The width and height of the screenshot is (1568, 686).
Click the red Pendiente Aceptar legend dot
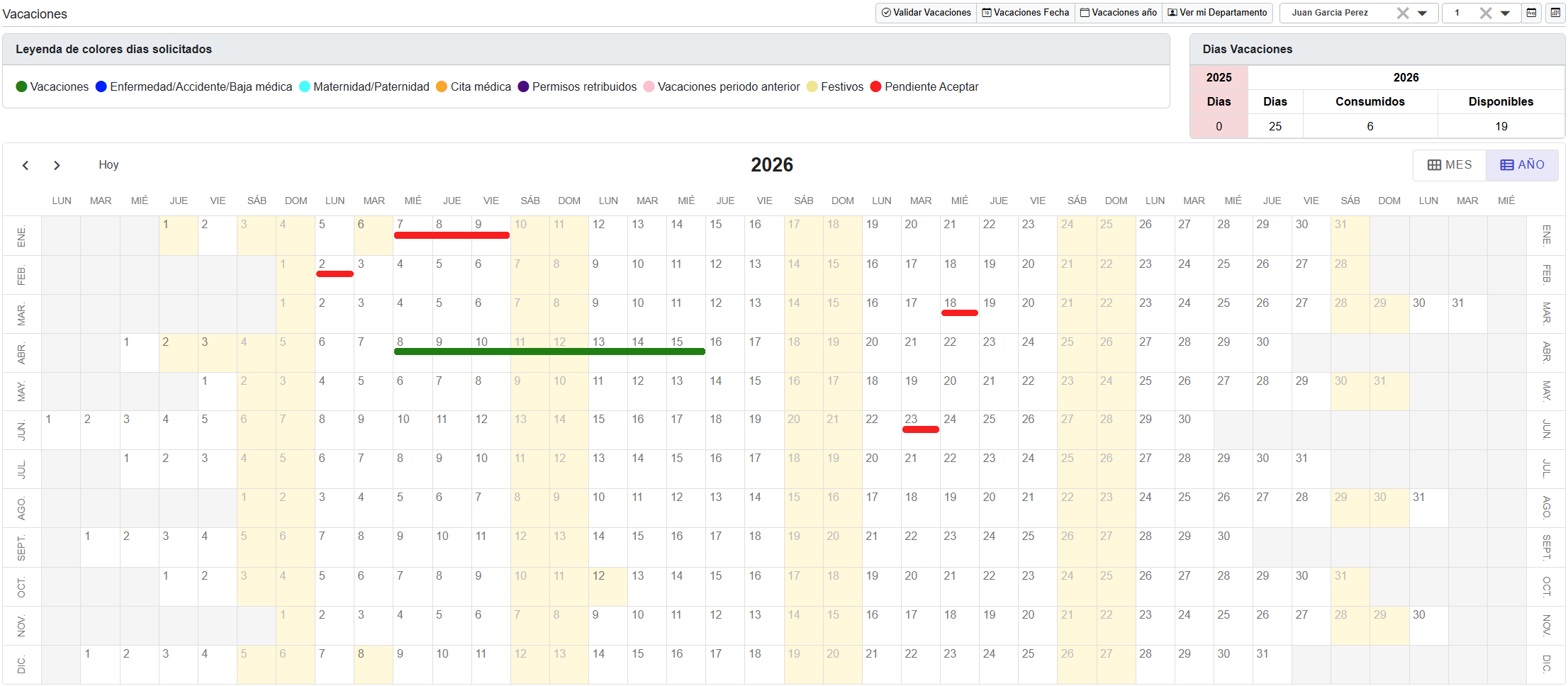[x=875, y=86]
